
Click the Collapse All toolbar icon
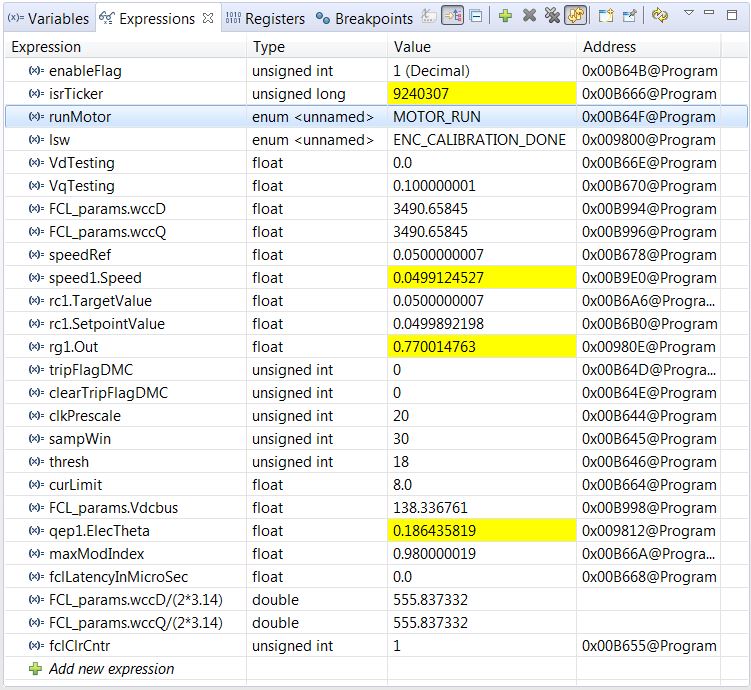pyautogui.click(x=475, y=17)
